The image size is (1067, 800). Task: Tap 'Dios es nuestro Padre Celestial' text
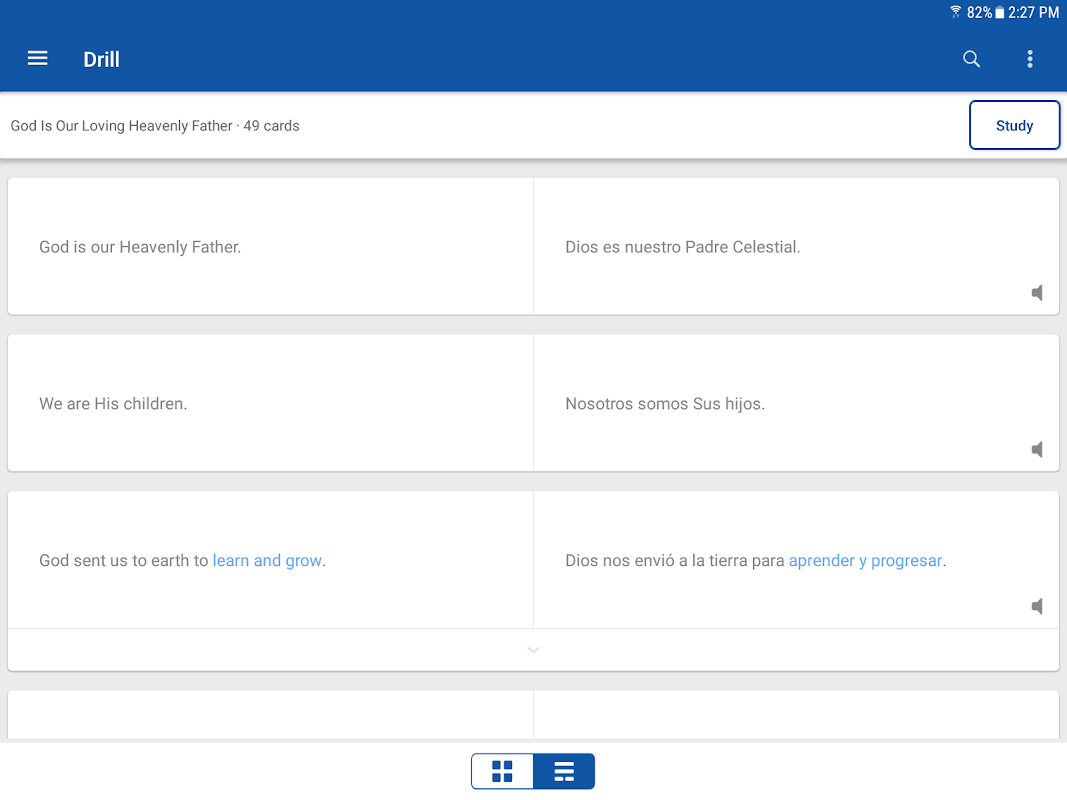tap(682, 247)
